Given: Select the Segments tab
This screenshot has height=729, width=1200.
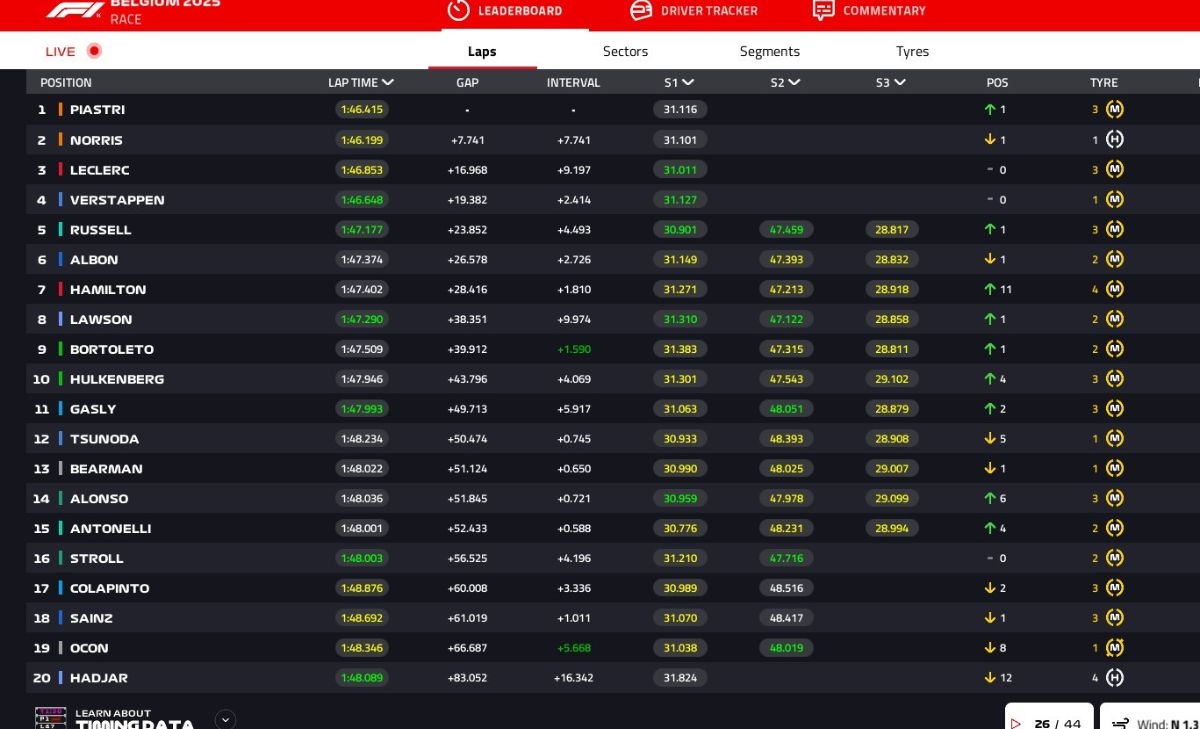Looking at the screenshot, I should point(769,52).
